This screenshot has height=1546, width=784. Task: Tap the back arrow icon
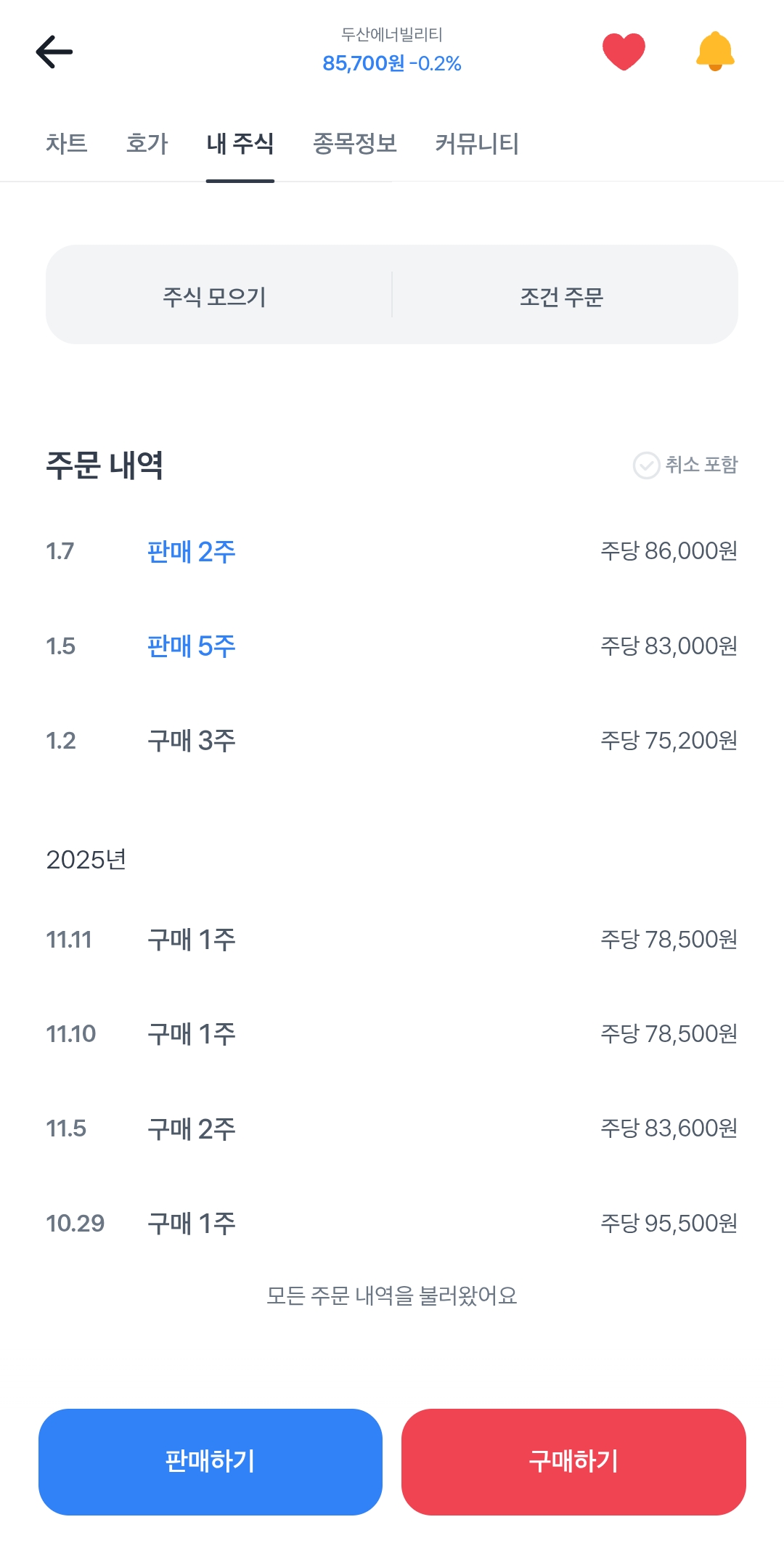click(54, 52)
